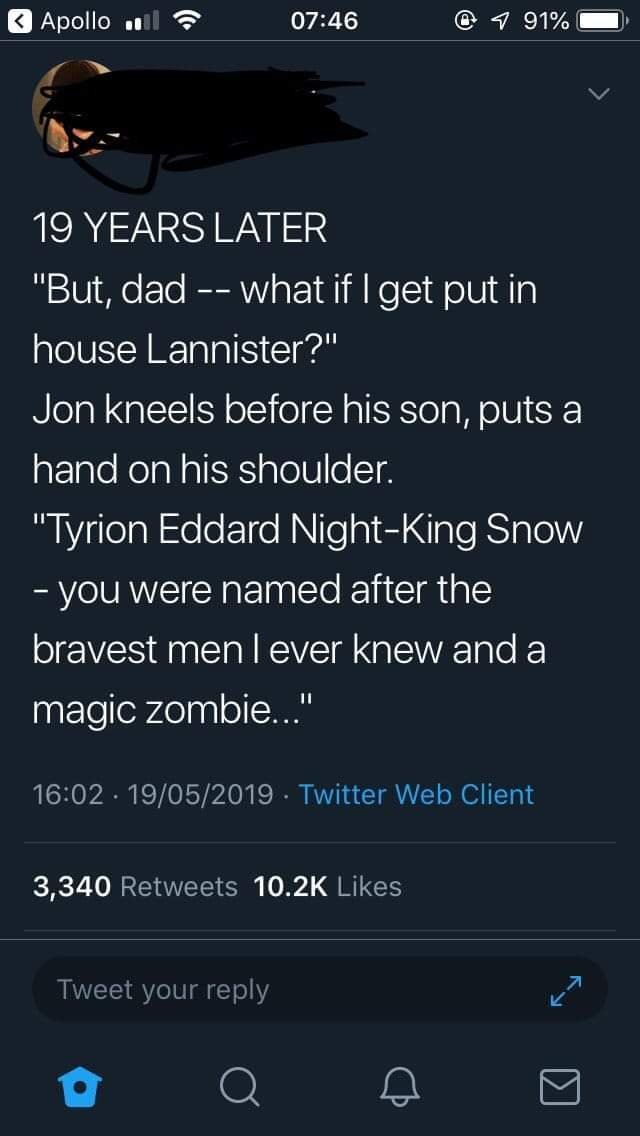Image resolution: width=640 pixels, height=1136 pixels.
Task: Tap the "19 YEARS LATER" tweet text
Action: pyautogui.click(x=180, y=229)
